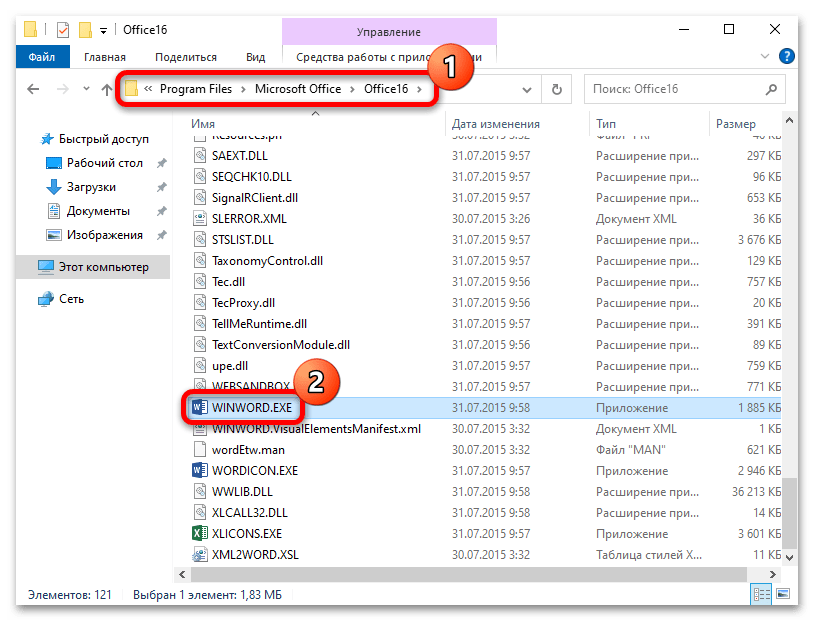Sort by the Размер column header
The height and width of the screenshot is (621, 814).
[736, 124]
